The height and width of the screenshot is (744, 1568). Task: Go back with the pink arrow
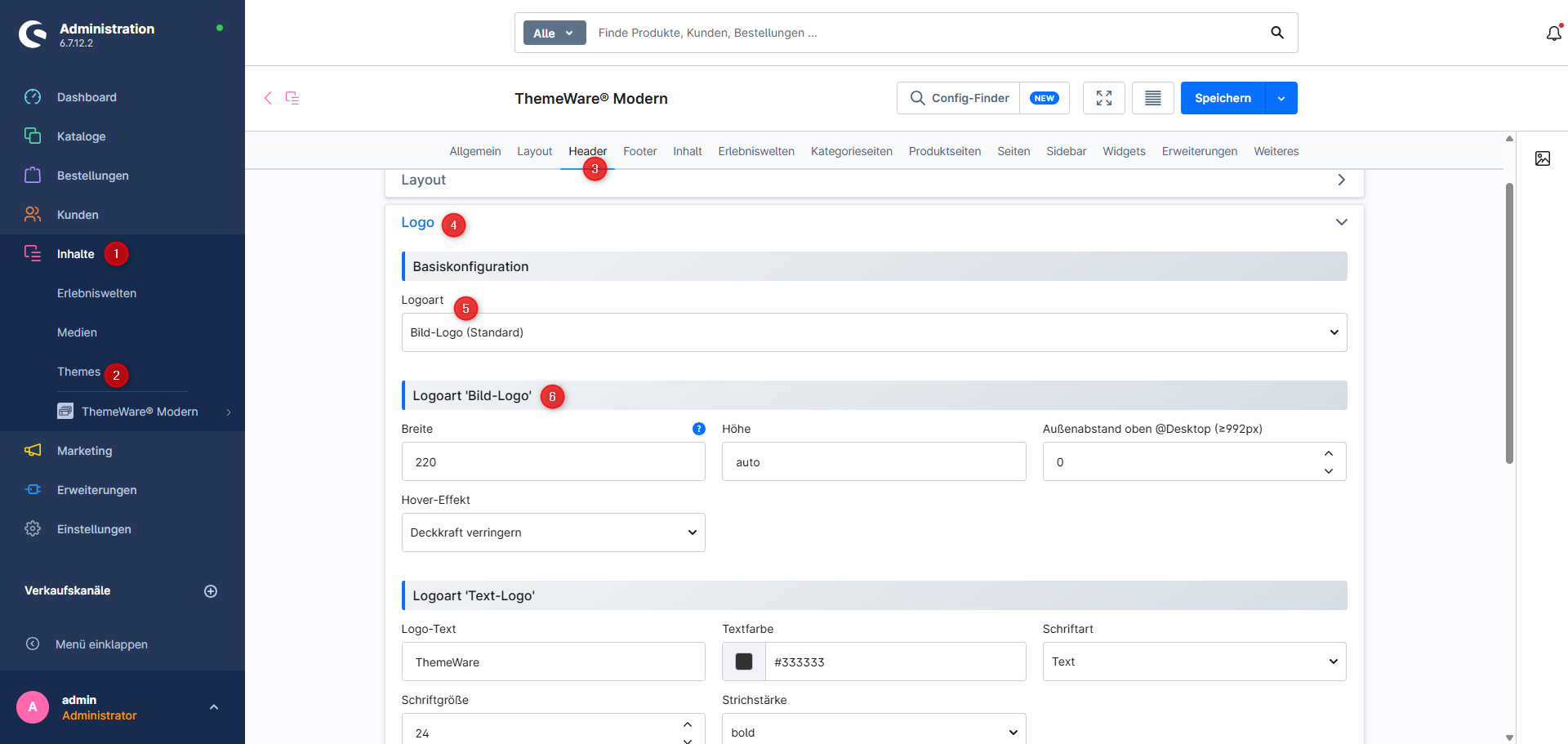tap(268, 98)
